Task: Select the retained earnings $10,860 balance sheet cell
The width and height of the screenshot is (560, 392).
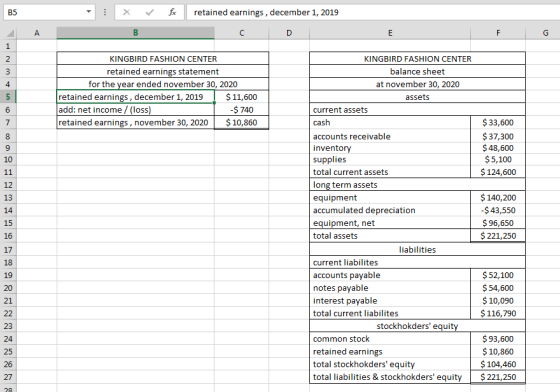Action: point(498,351)
